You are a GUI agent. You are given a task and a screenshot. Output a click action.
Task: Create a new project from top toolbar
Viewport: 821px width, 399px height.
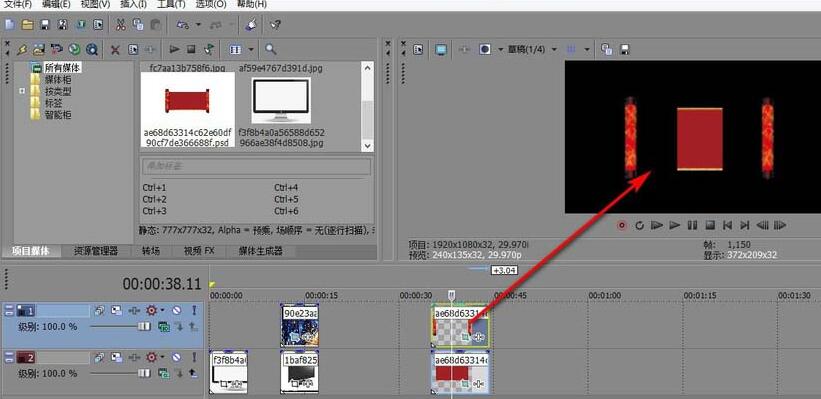coord(9,25)
